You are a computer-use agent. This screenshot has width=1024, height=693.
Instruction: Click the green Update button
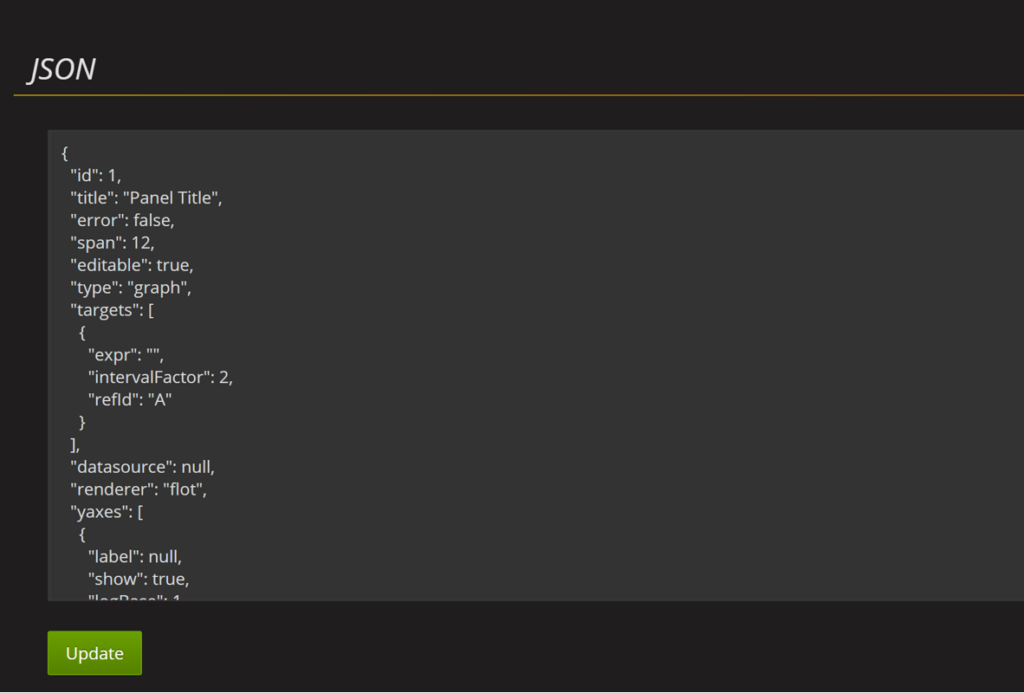pos(95,653)
